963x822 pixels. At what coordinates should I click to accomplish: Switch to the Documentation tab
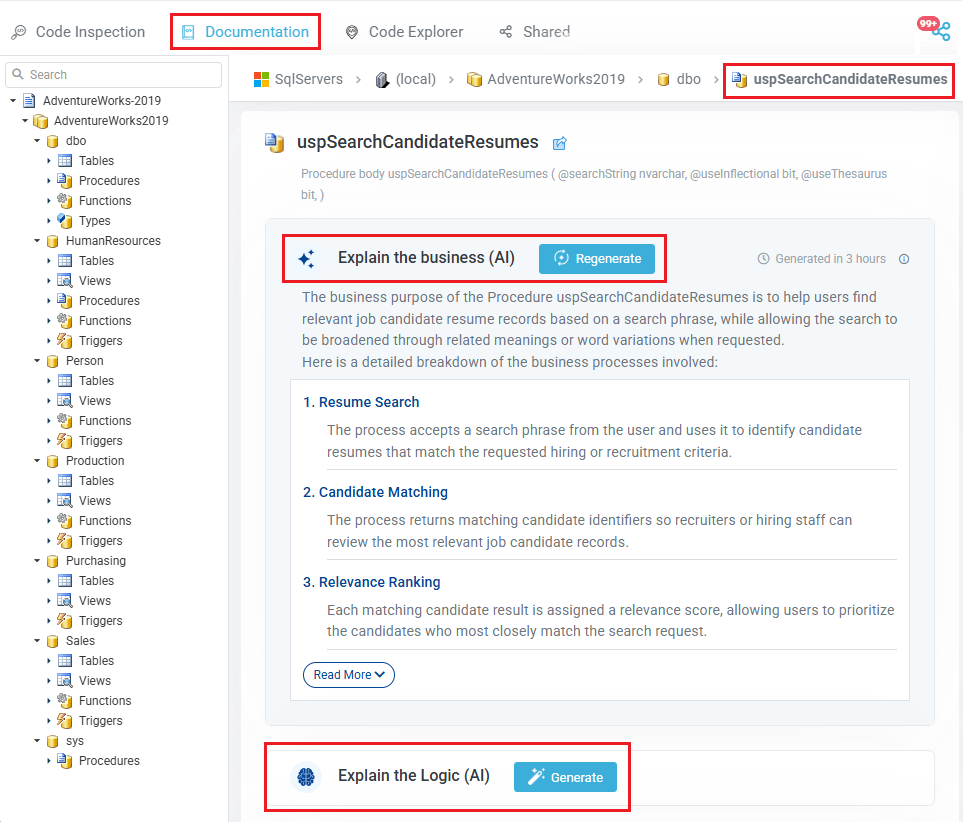pos(246,32)
